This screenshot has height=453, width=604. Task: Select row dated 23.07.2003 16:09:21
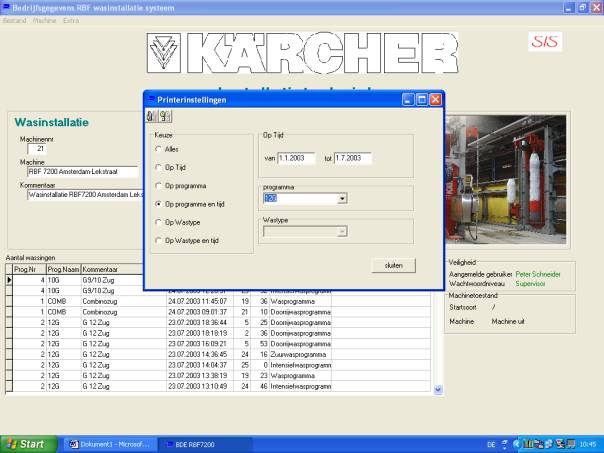pos(218,344)
